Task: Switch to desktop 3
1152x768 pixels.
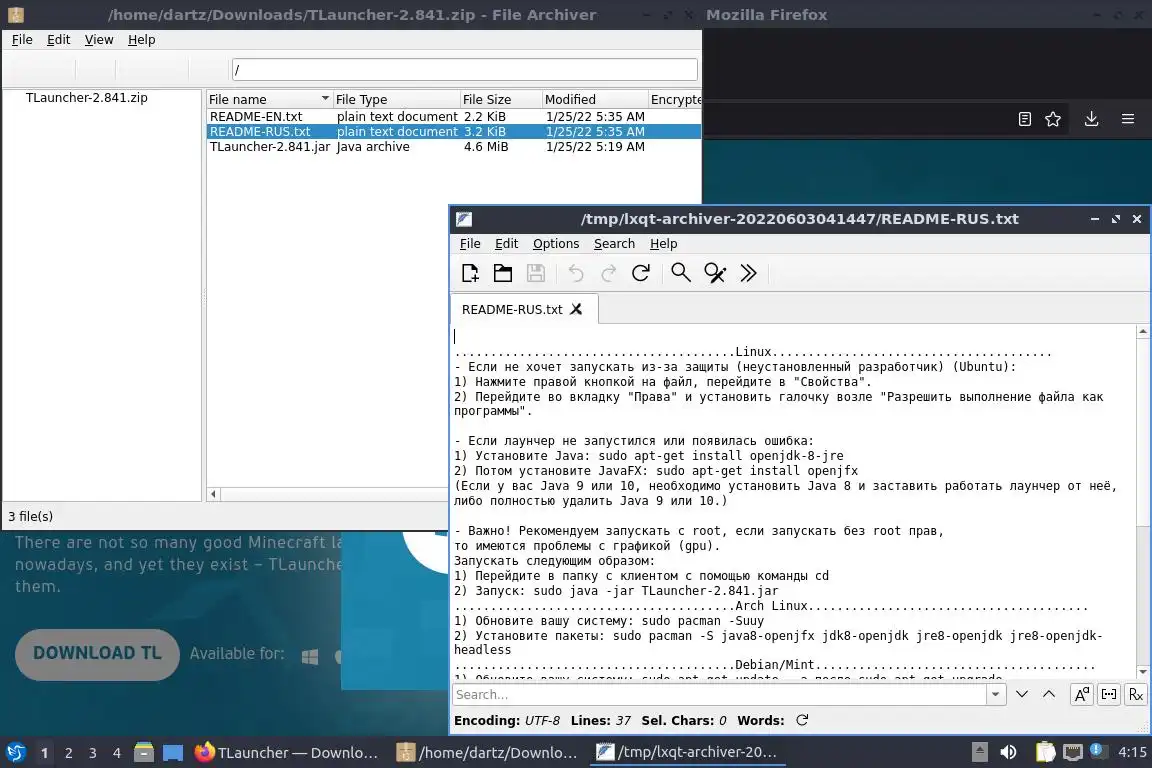Action: pos(93,753)
